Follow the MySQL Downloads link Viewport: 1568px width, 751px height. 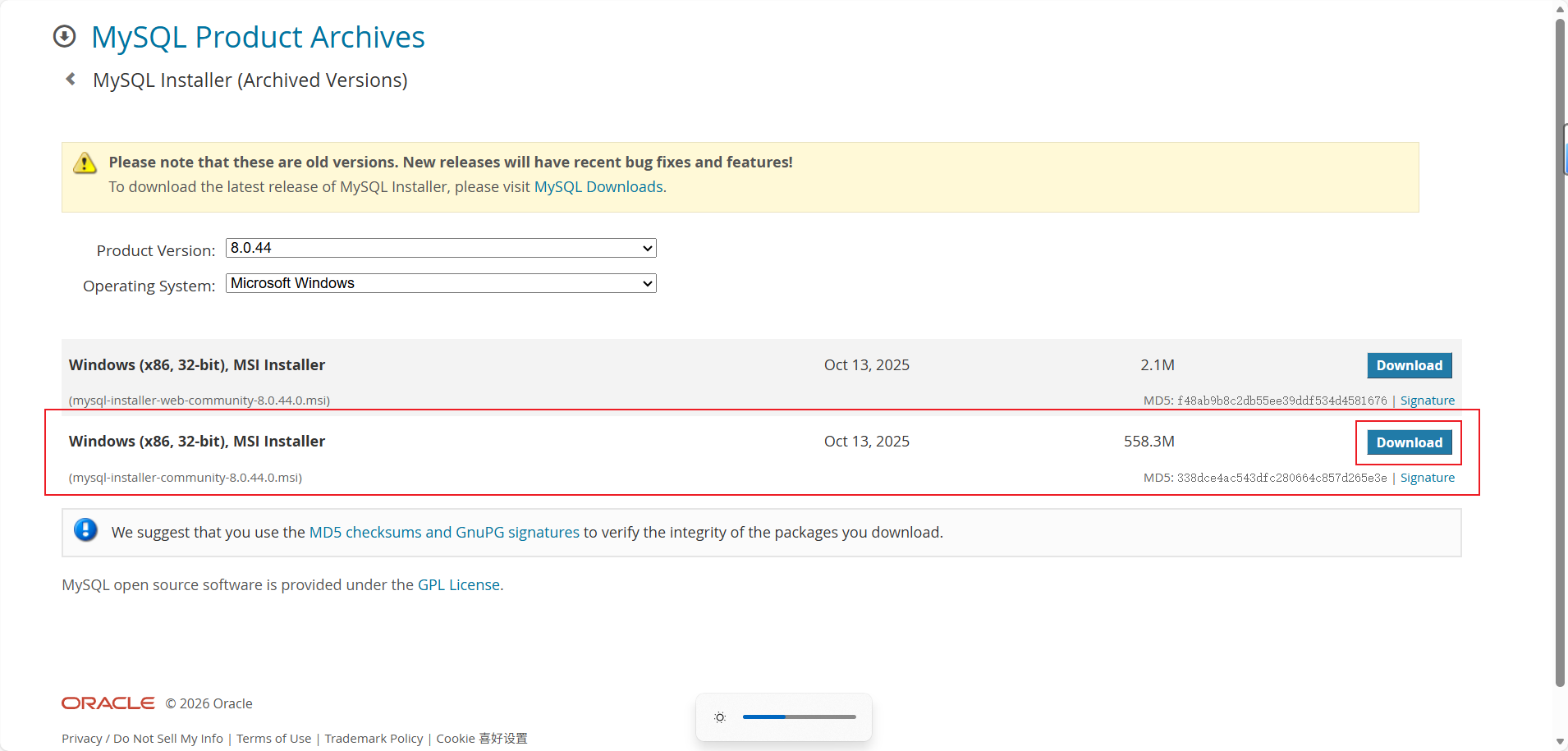click(x=598, y=187)
